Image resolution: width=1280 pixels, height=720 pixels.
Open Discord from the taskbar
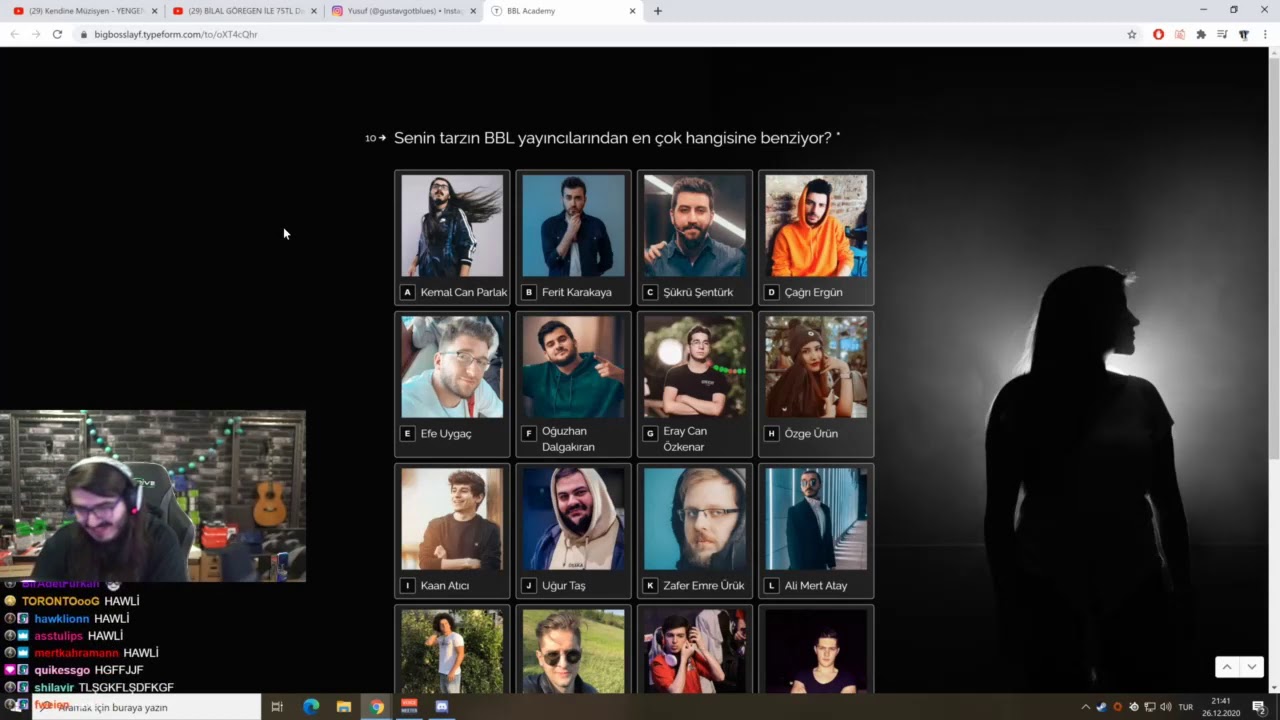pyautogui.click(x=442, y=707)
